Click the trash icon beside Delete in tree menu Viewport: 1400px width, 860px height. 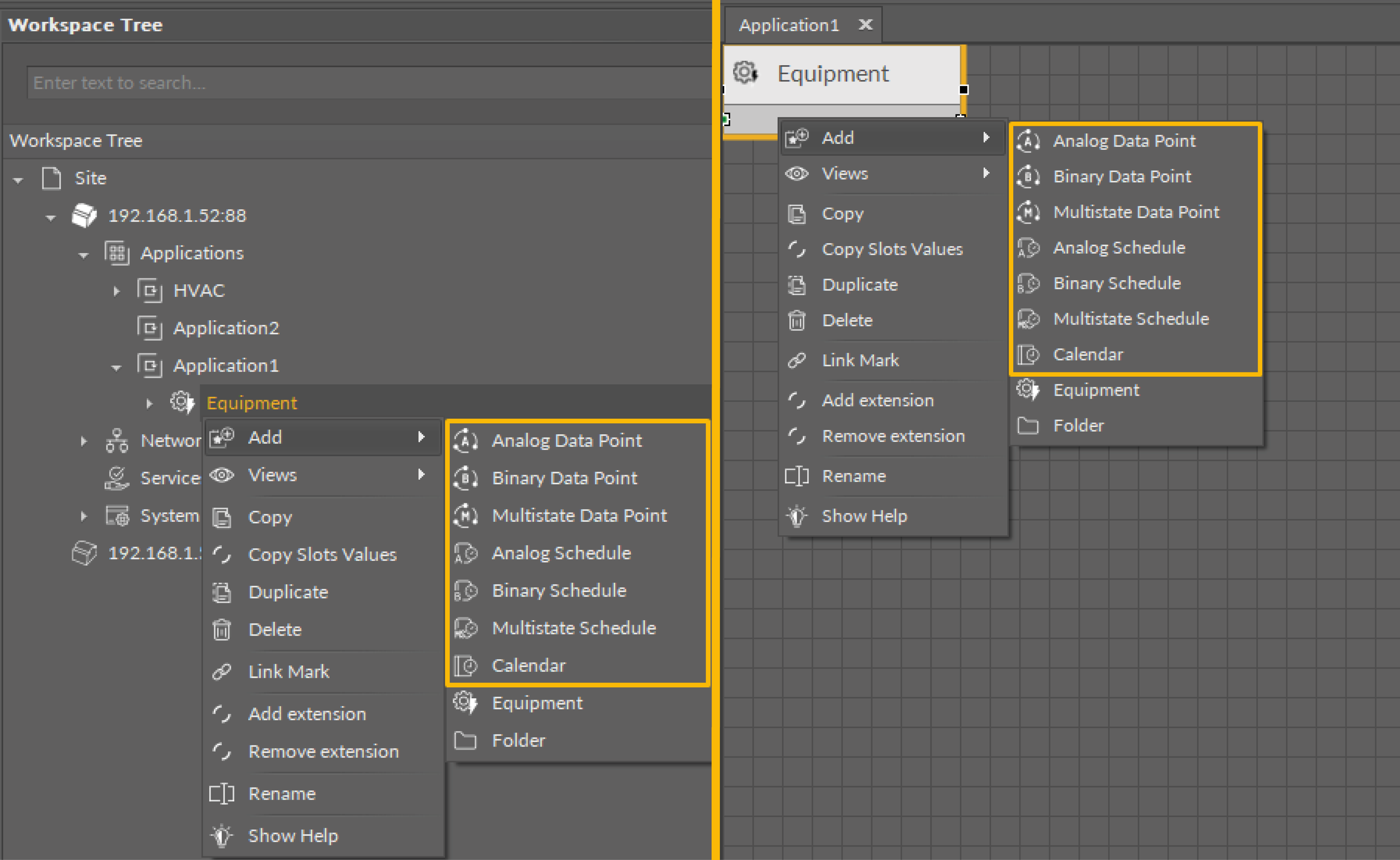point(222,630)
